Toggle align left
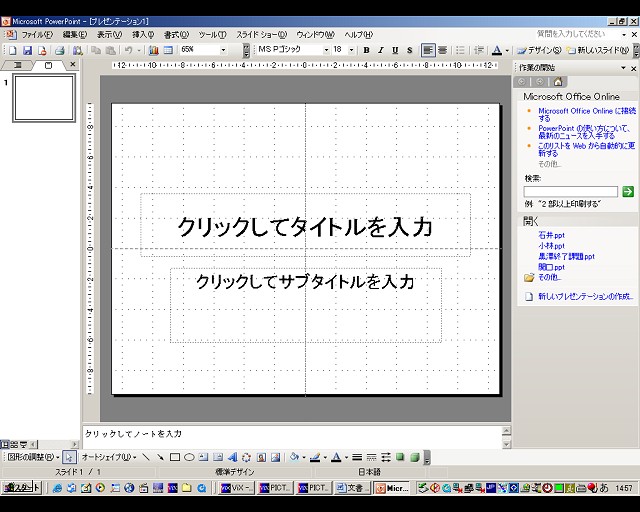This screenshot has width=640, height=512. tap(428, 50)
